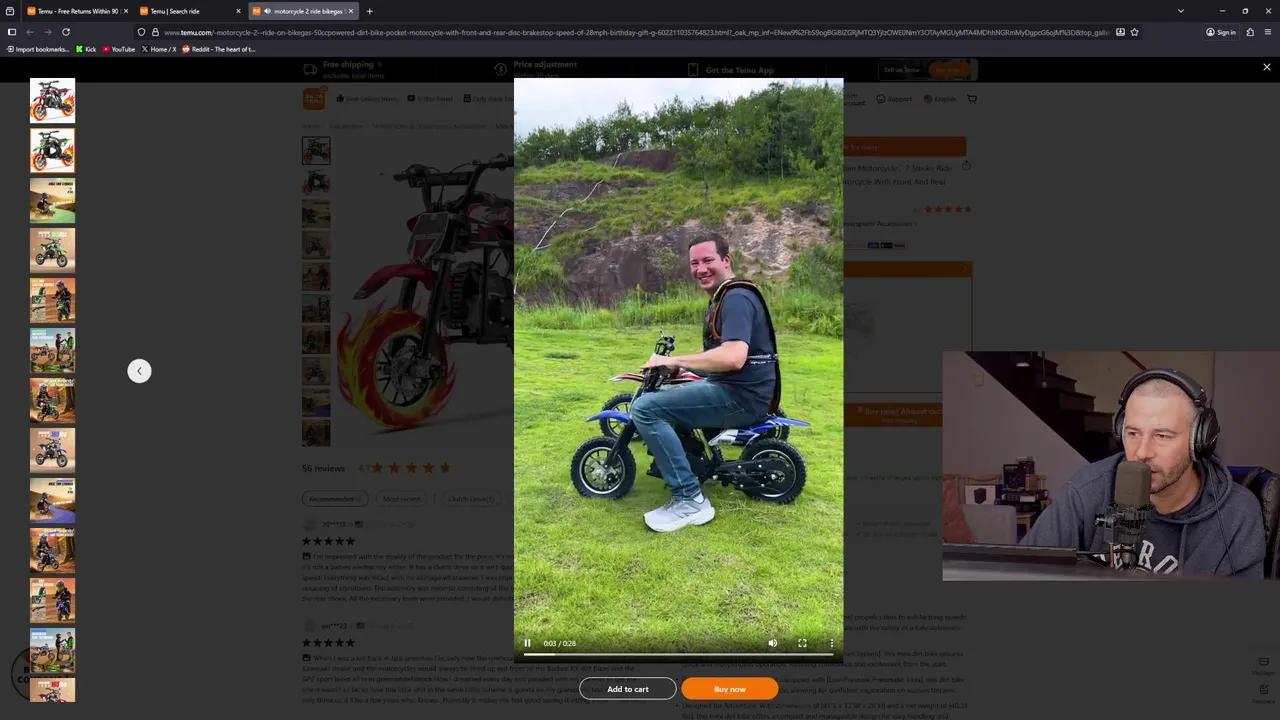
Task: Go to the previous gallery image arrow
Action: pyautogui.click(x=139, y=371)
